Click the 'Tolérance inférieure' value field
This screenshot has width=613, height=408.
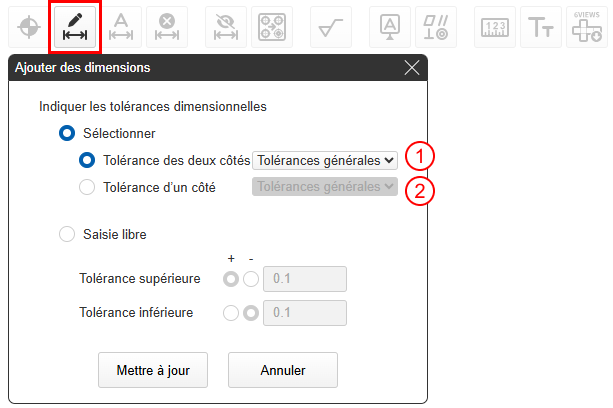point(304,313)
